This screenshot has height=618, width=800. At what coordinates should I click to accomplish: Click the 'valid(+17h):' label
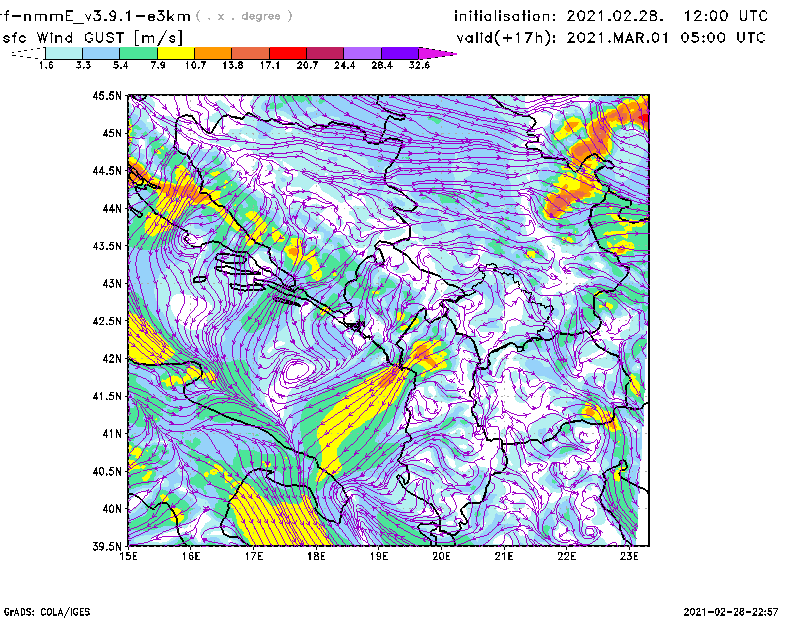506,38
